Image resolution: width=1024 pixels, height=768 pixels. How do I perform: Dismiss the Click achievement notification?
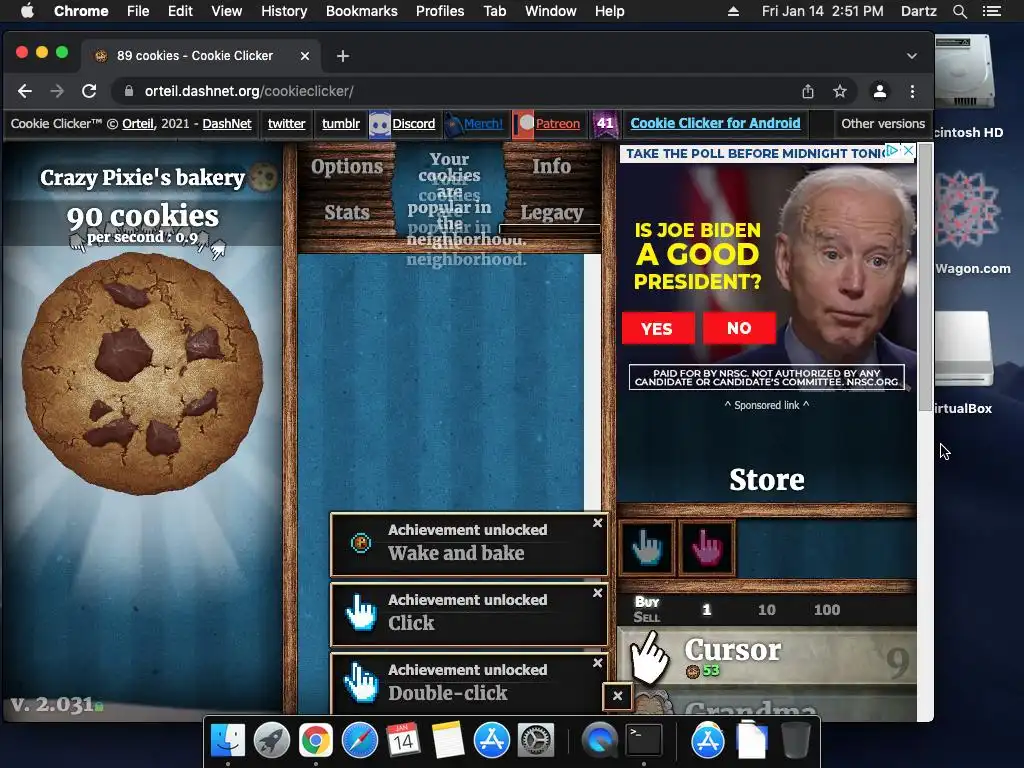[598, 593]
